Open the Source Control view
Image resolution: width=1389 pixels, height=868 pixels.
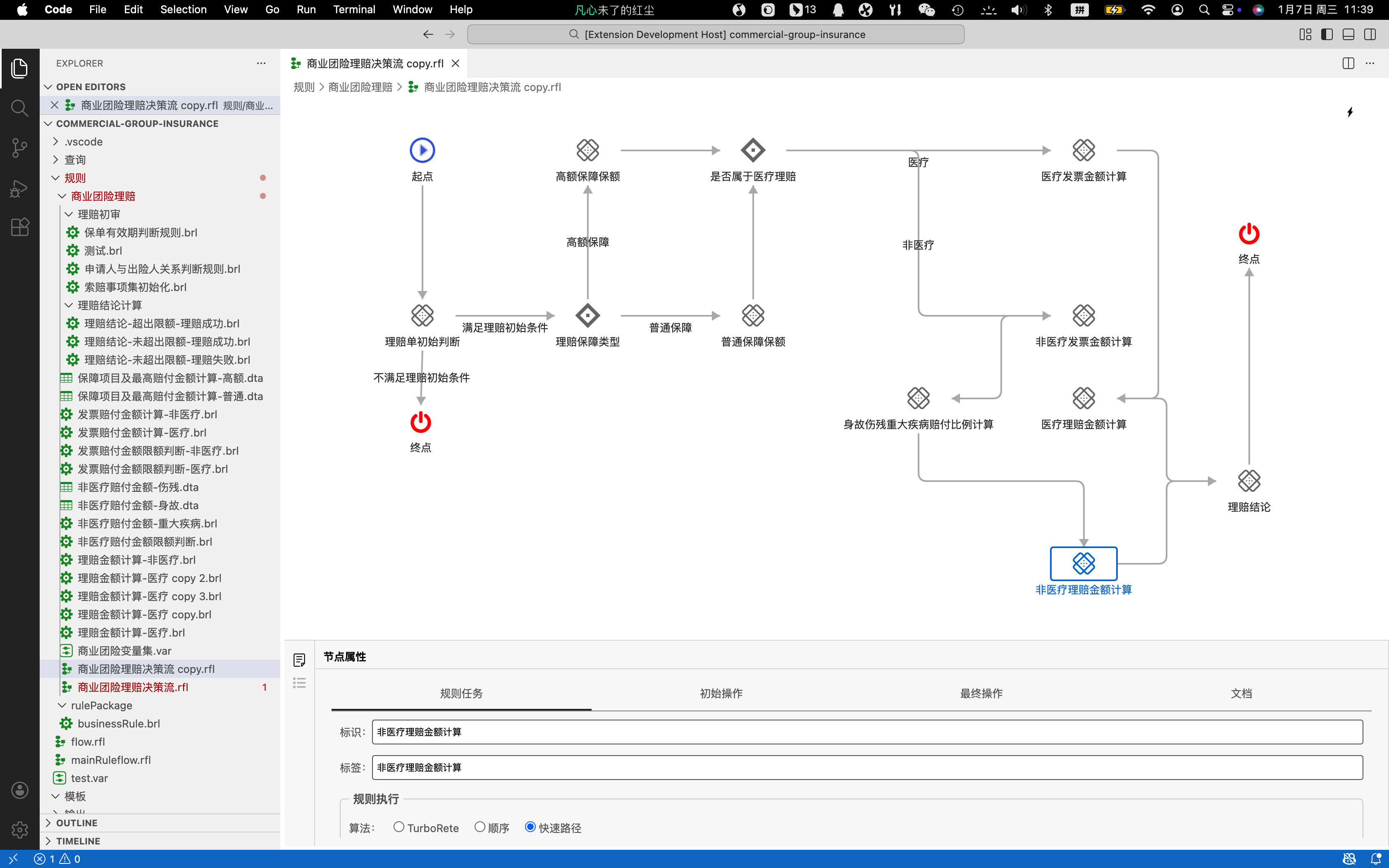tap(19, 148)
